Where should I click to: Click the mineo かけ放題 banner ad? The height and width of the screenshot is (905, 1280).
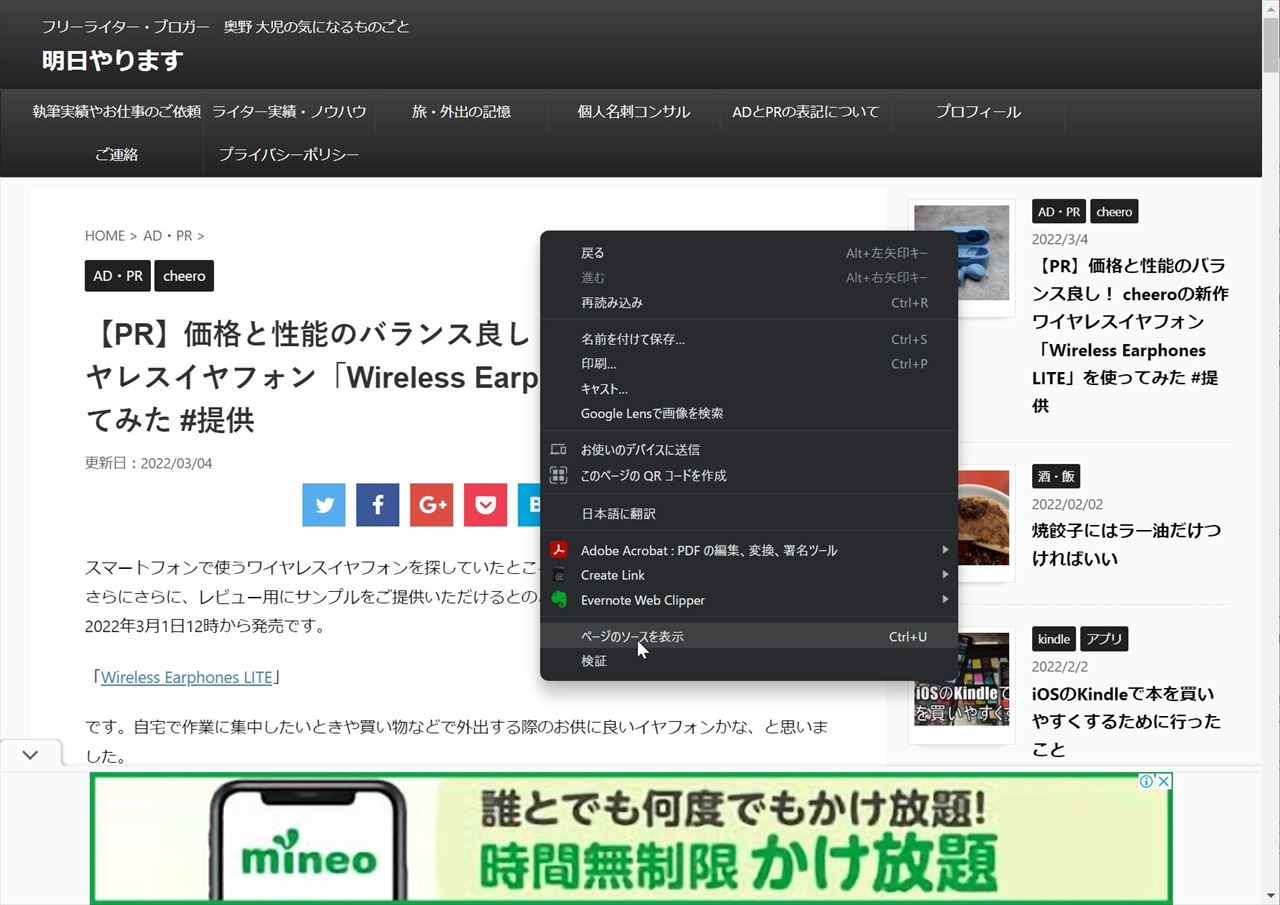[x=631, y=838]
